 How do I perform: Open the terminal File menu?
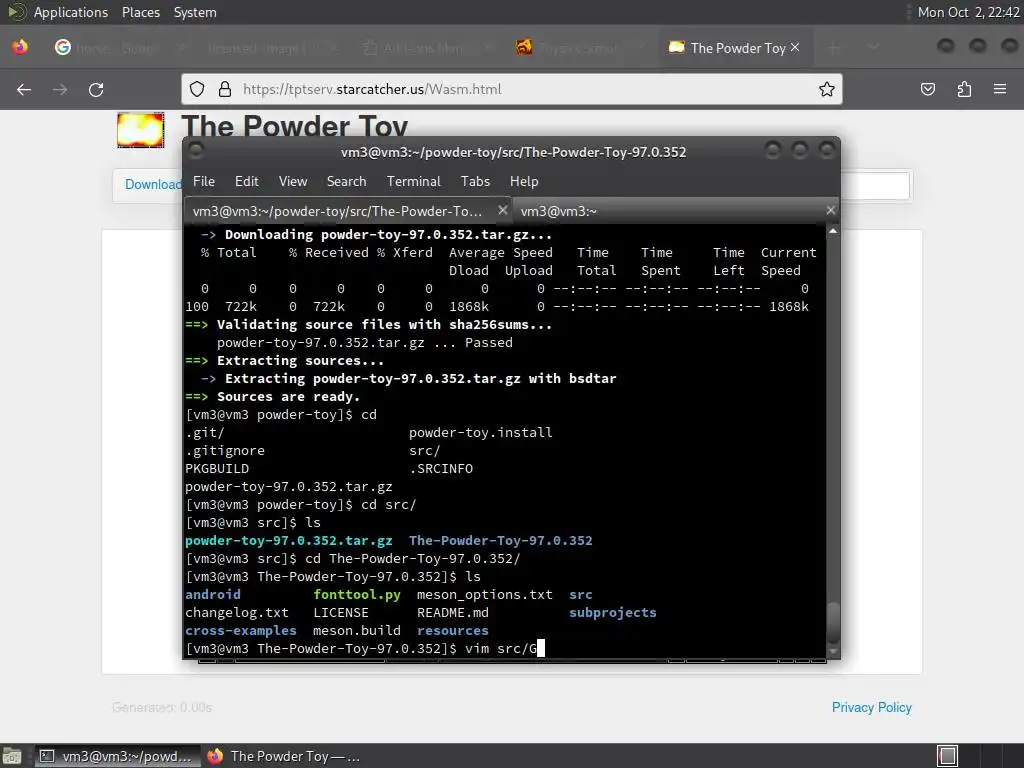[204, 182]
